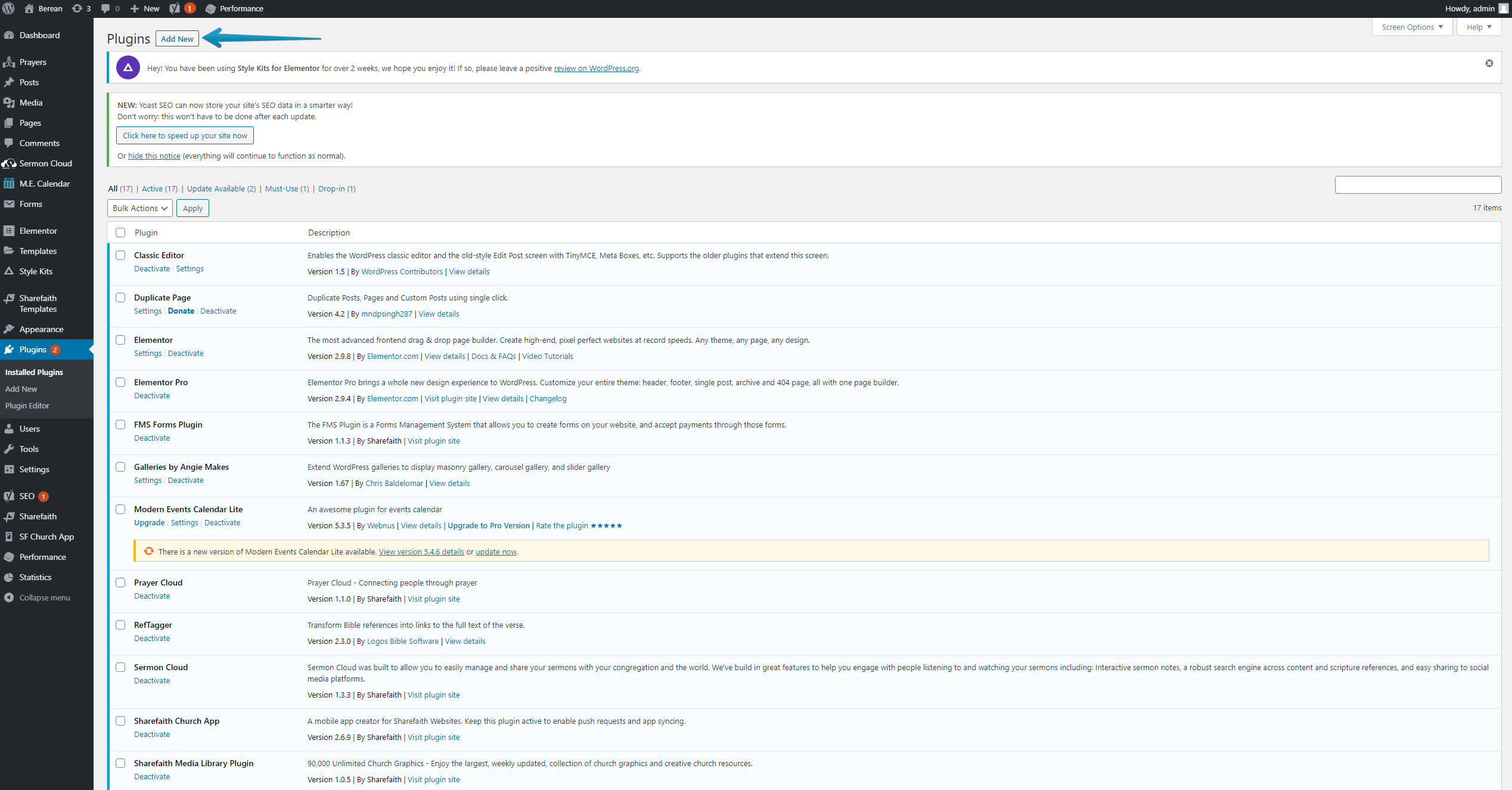1512x790 pixels.
Task: Filter by Active plugins
Action: click(160, 188)
